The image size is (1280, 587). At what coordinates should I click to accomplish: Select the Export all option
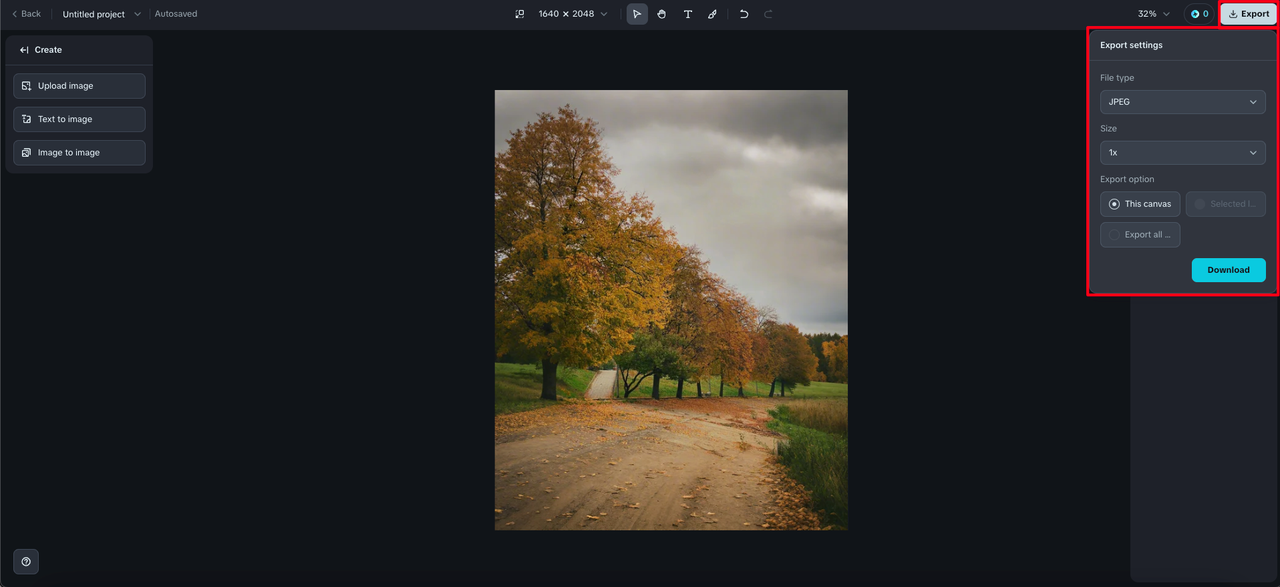(x=1140, y=235)
